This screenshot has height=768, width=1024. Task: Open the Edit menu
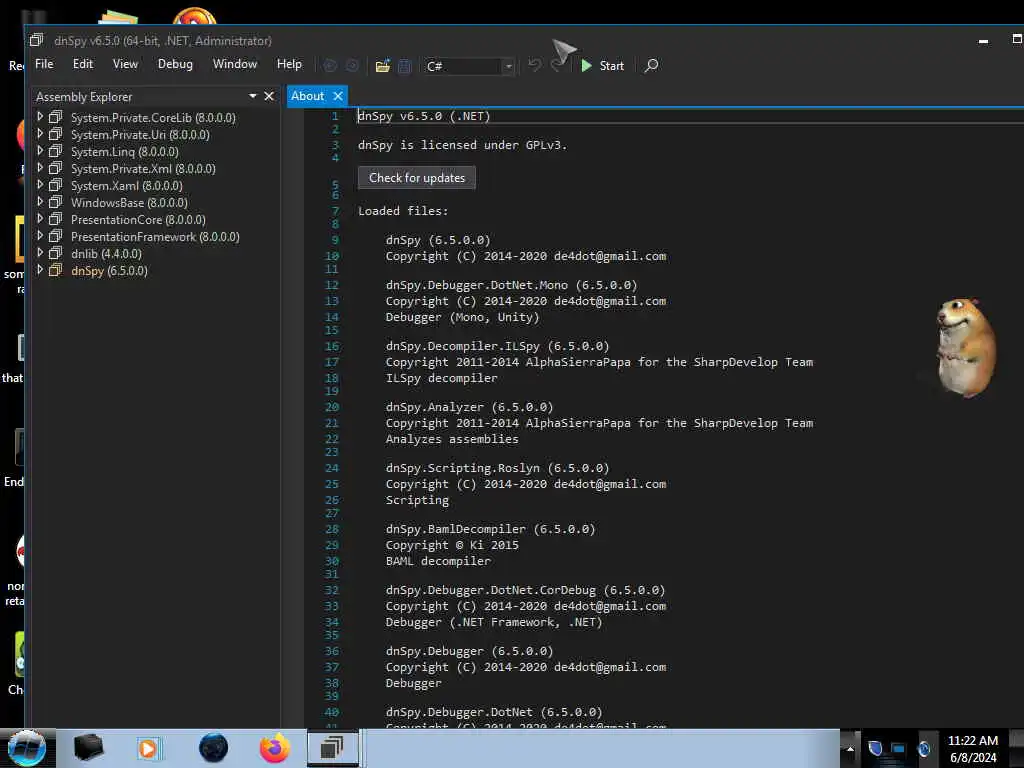click(82, 64)
